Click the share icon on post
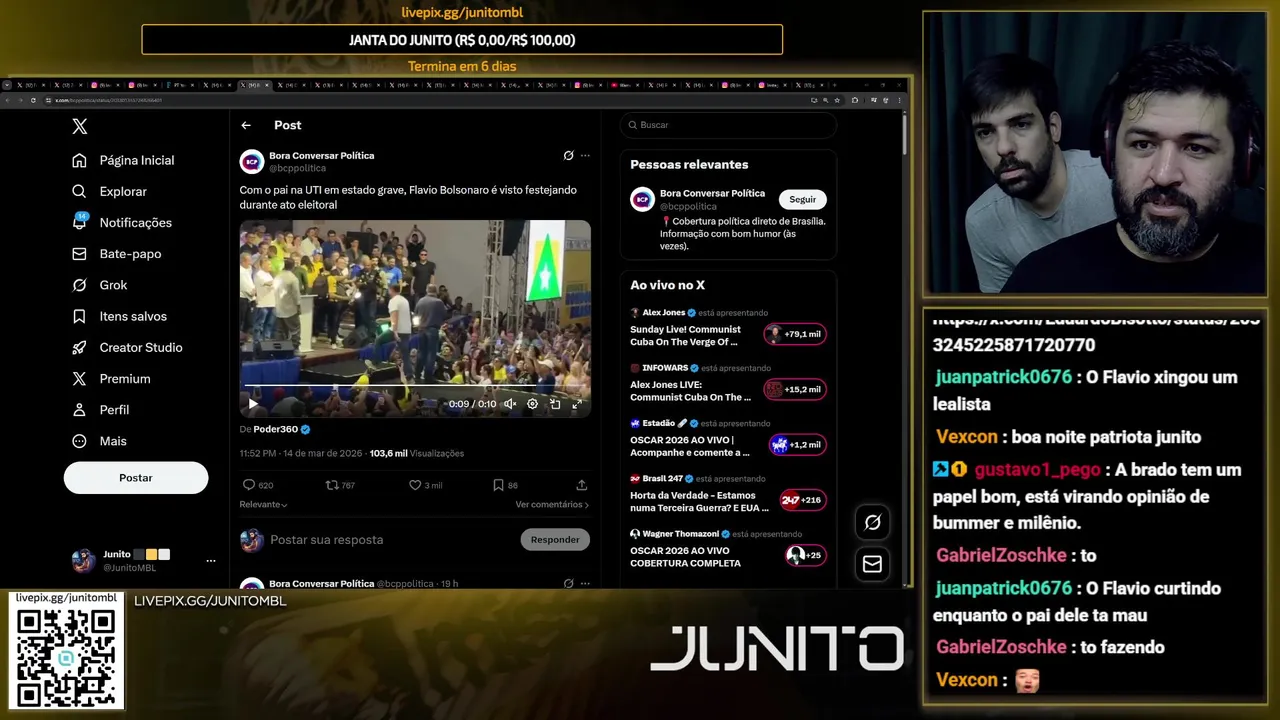Screen dimensions: 1280x720 582,485
